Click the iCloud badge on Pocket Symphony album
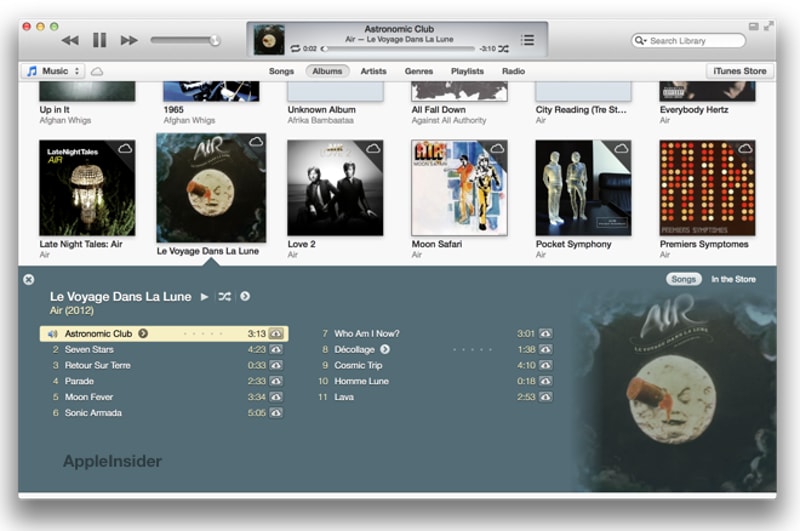The image size is (800, 531). pos(621,148)
